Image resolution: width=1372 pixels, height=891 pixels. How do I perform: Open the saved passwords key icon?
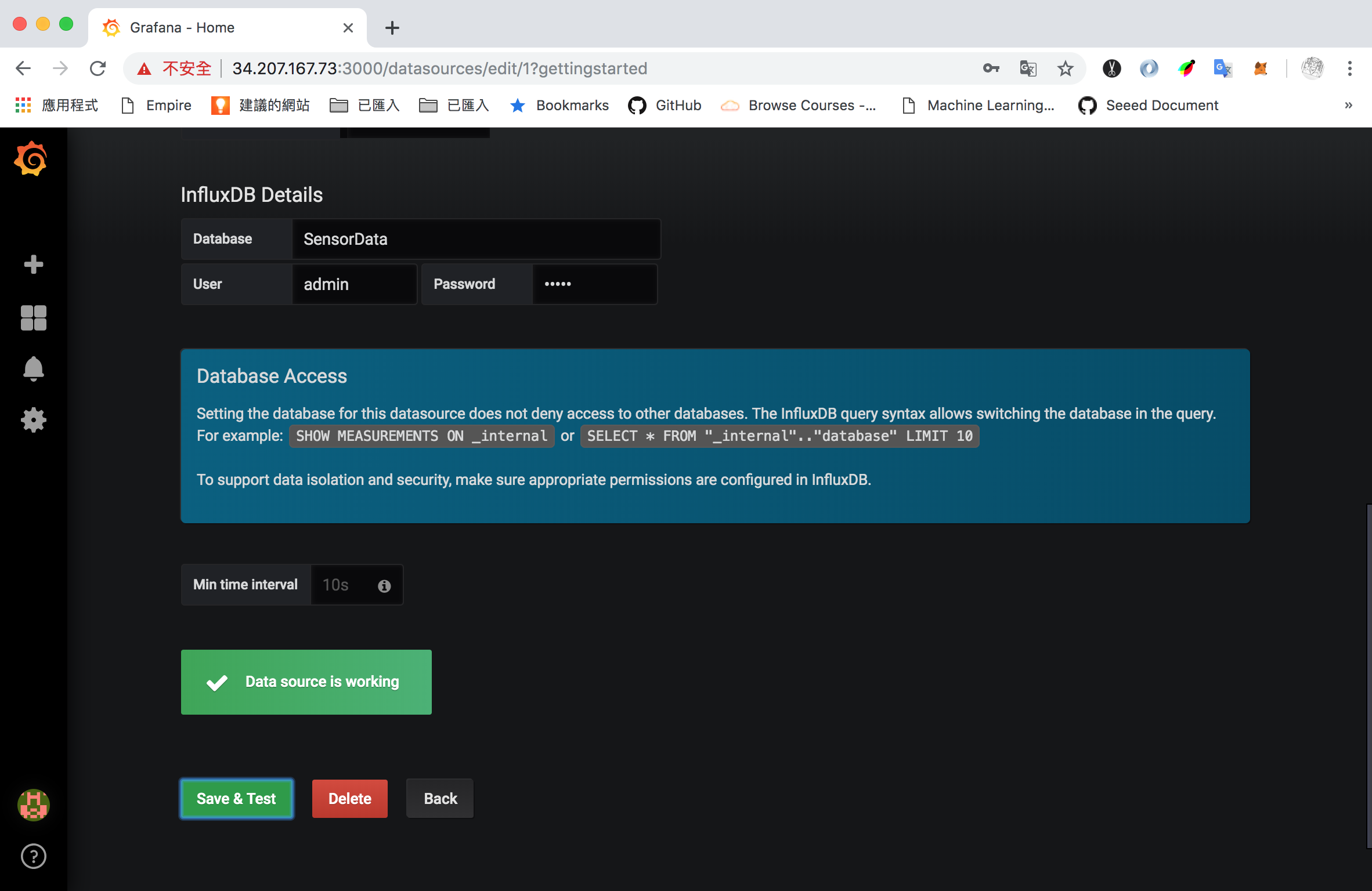(x=991, y=68)
